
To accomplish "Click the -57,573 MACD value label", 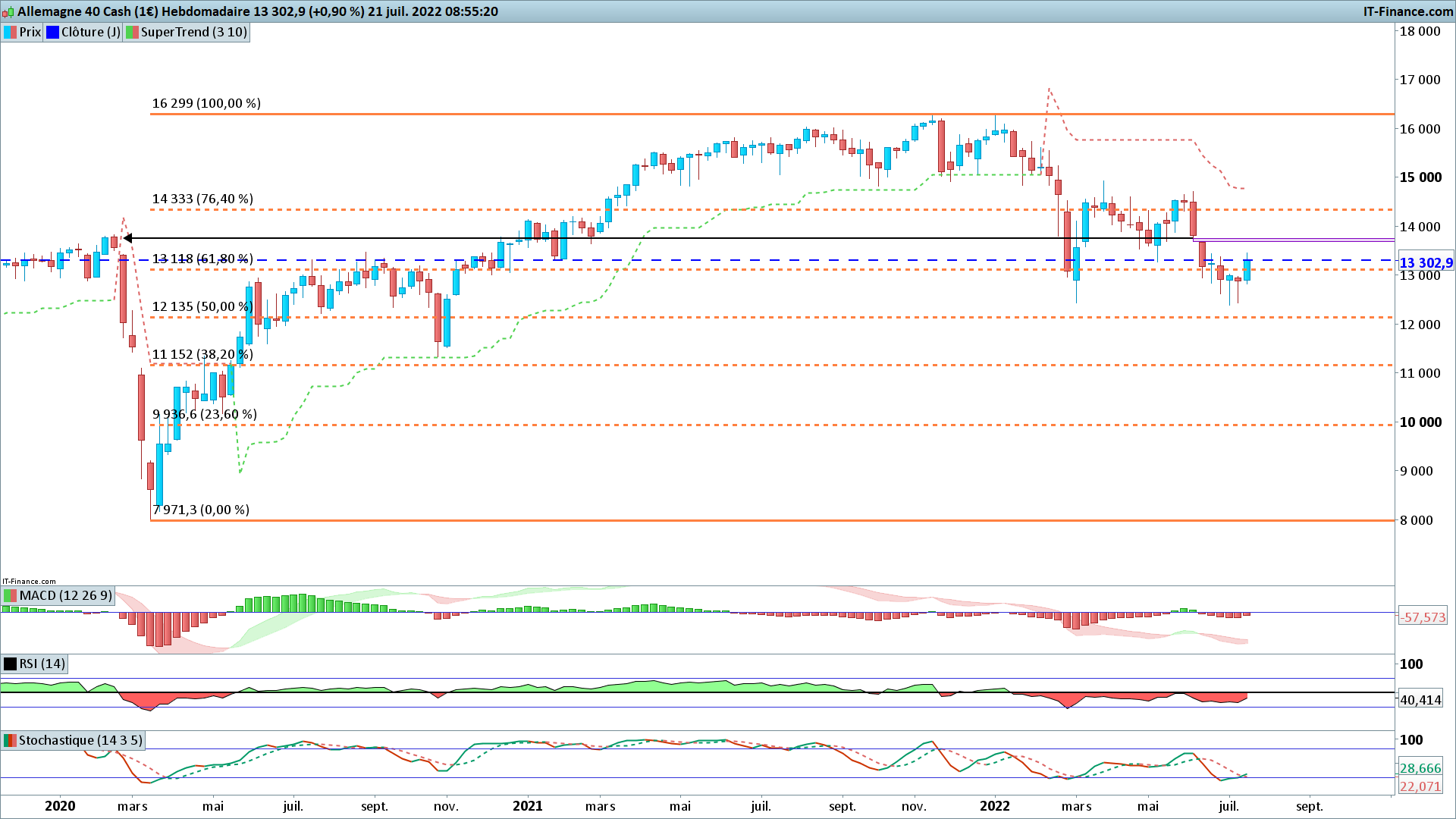I will pos(1423,617).
